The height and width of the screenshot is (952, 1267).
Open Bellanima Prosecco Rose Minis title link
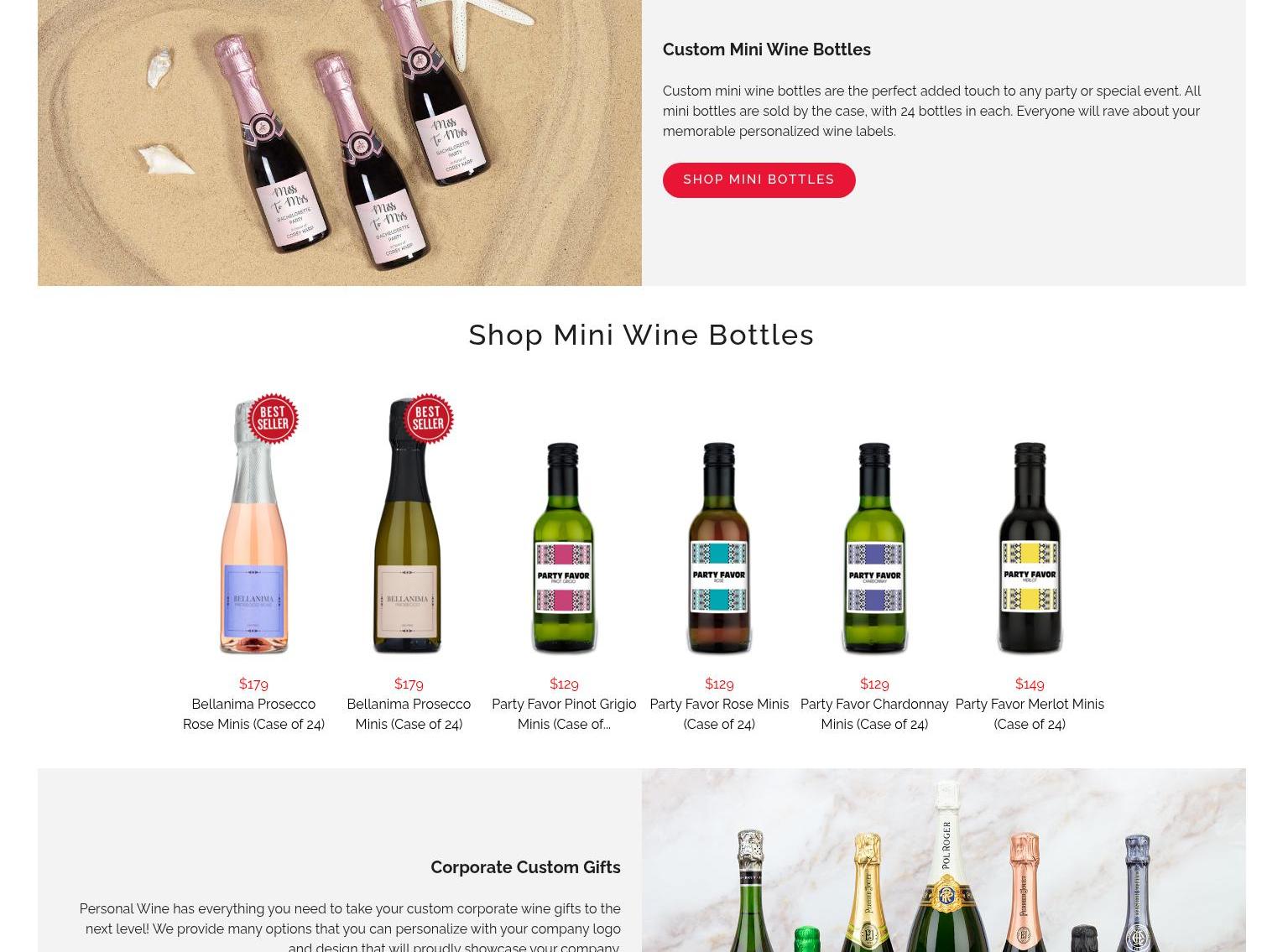point(253,714)
